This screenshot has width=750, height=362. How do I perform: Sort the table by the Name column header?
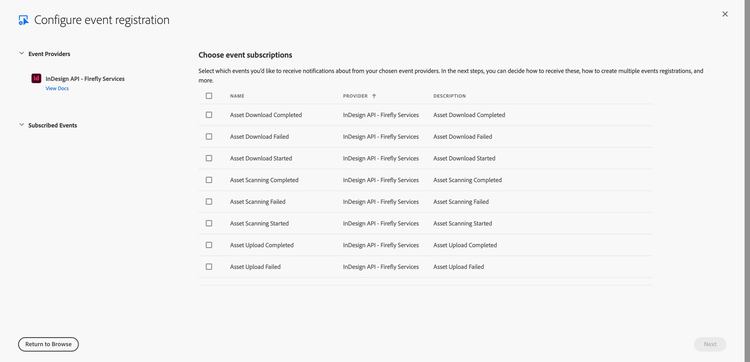pyautogui.click(x=237, y=96)
